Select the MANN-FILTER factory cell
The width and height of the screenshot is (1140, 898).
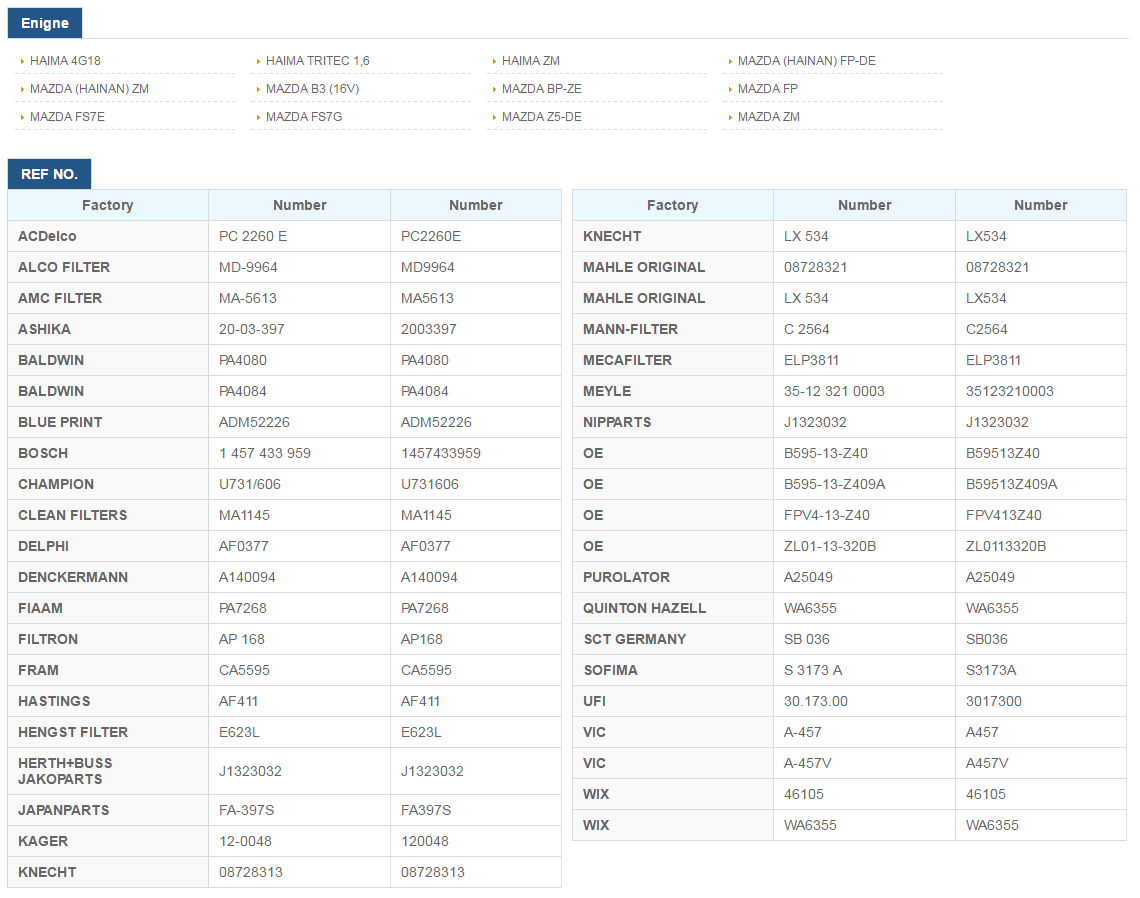673,329
